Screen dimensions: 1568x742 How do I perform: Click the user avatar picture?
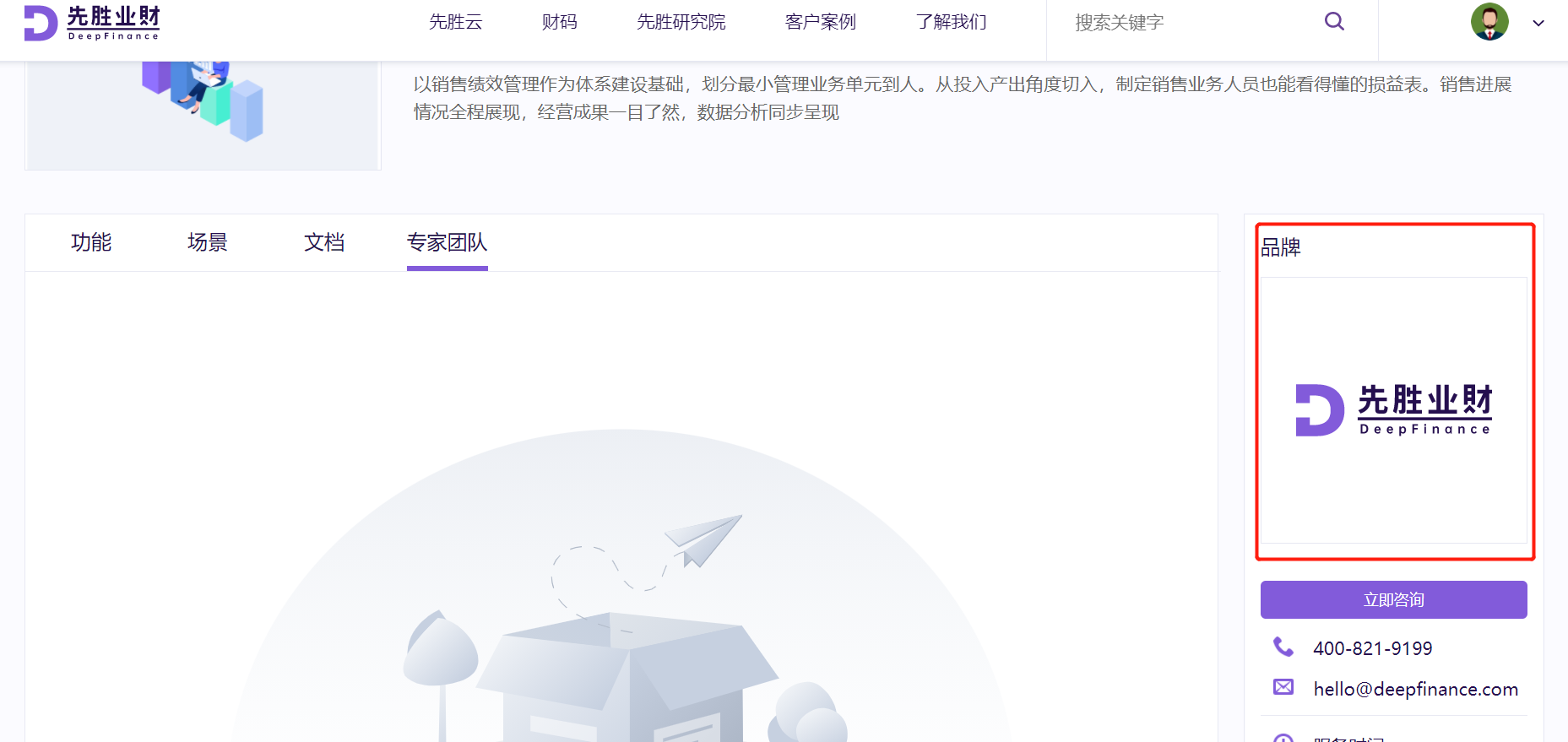[1489, 22]
